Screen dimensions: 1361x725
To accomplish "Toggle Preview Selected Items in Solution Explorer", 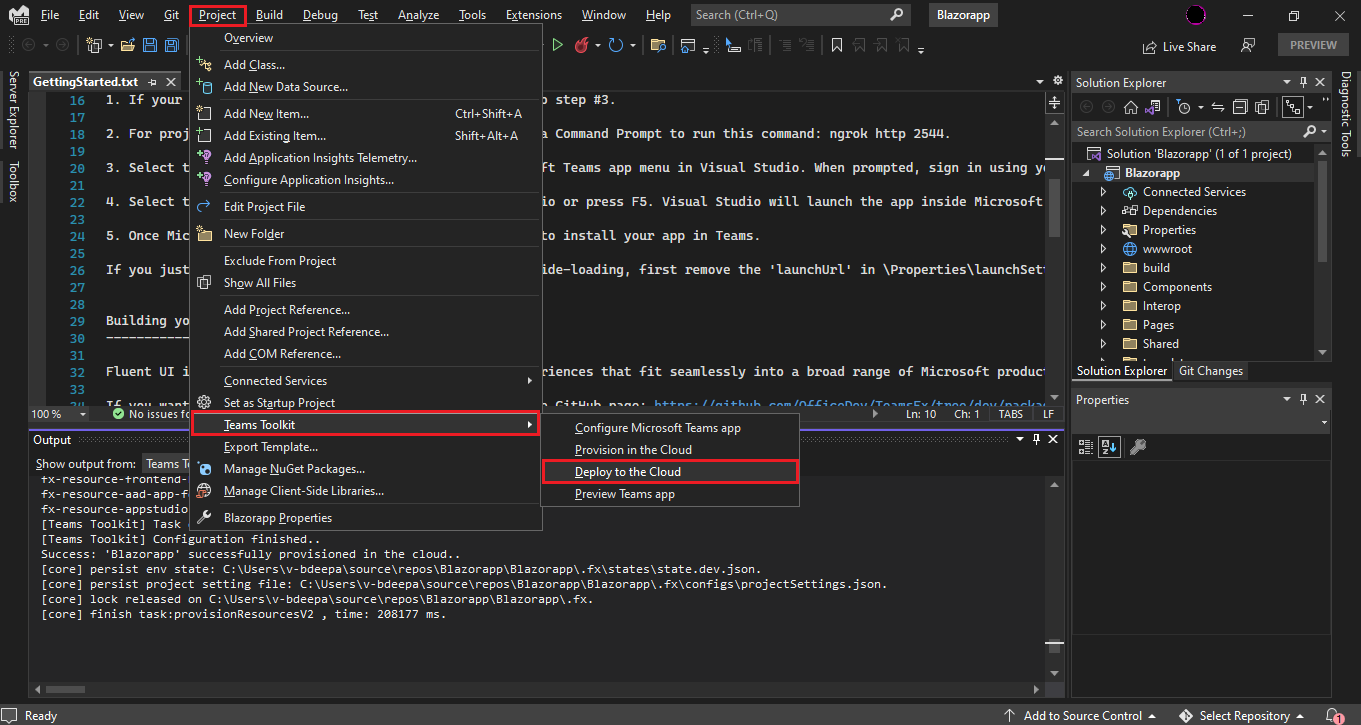I will click(x=1292, y=107).
